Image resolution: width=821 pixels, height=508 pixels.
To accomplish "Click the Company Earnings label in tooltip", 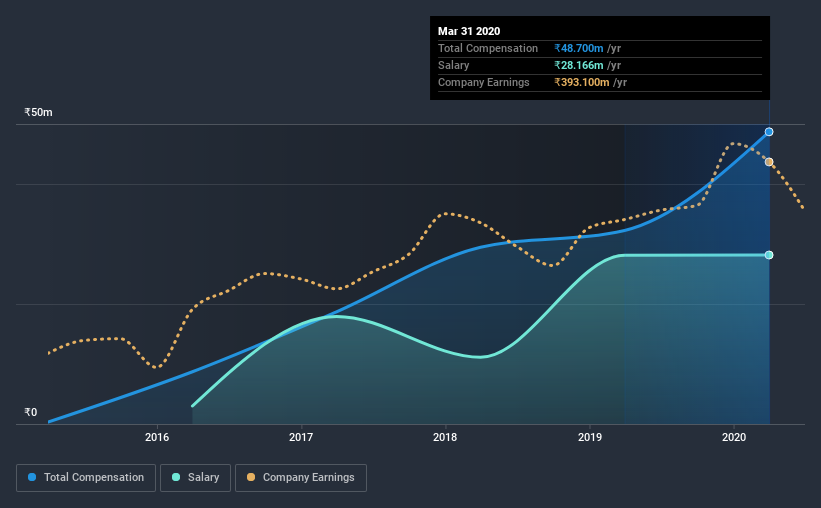I will [x=484, y=82].
